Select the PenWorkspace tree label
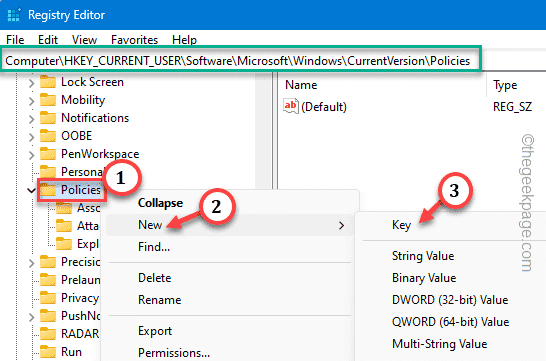 tap(100, 154)
